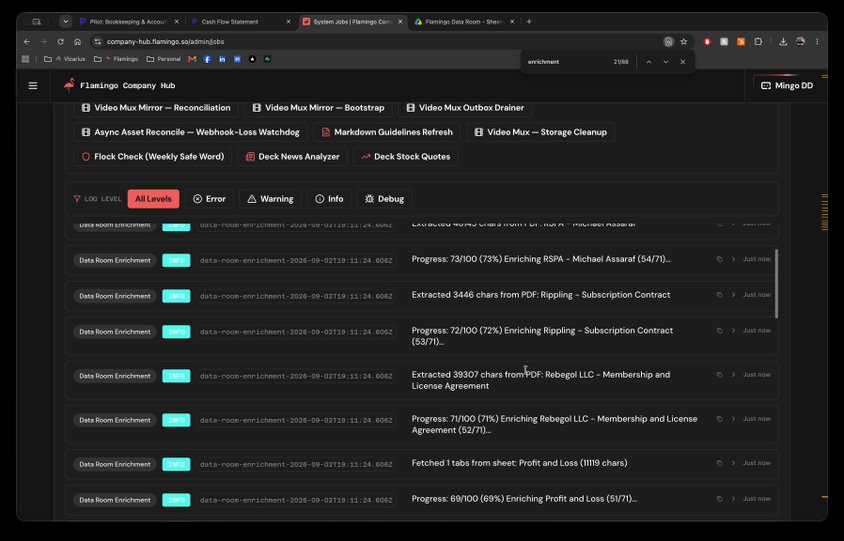Reload the current page
The width and height of the screenshot is (844, 541).
click(60, 41)
